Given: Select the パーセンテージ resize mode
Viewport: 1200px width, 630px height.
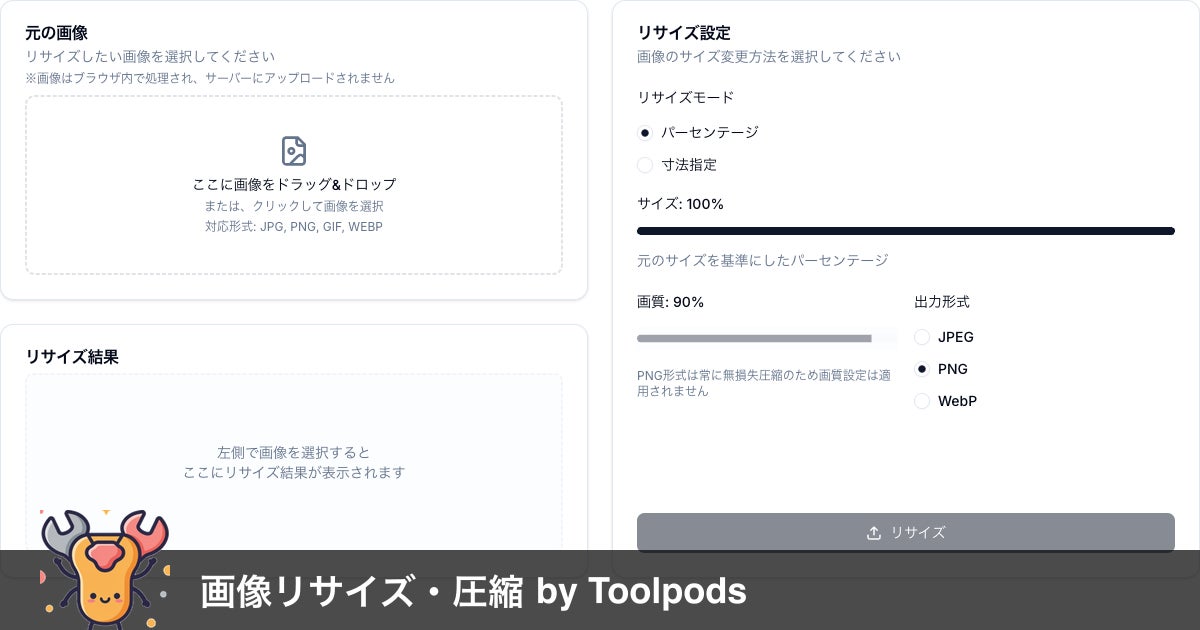Looking at the screenshot, I should [x=645, y=133].
